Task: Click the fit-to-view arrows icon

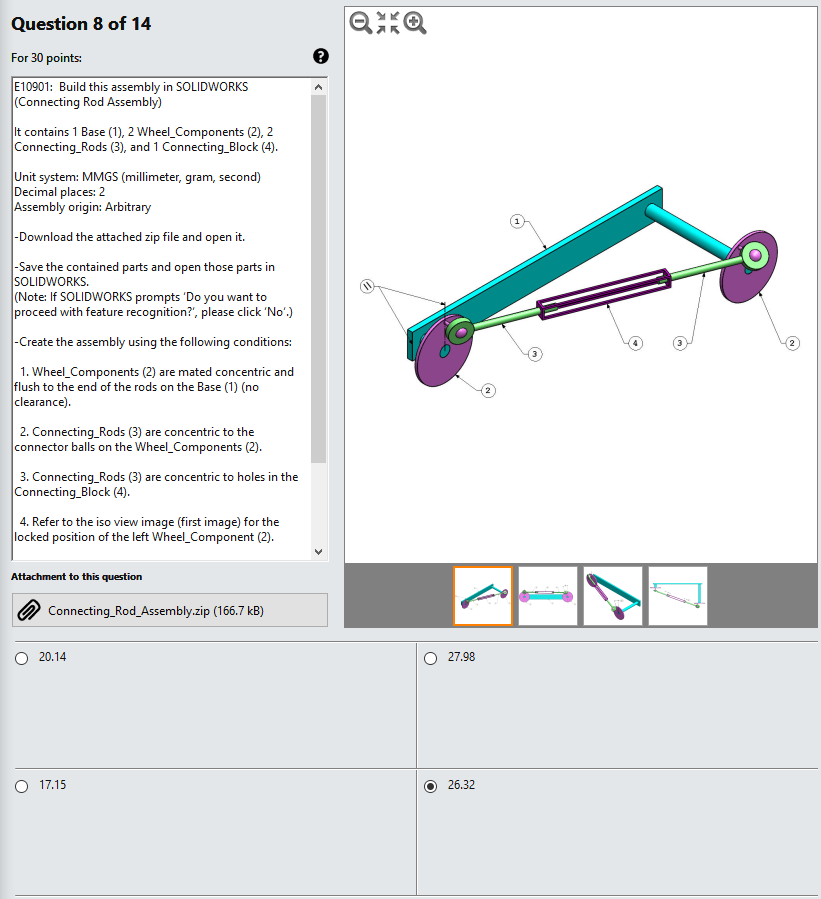Action: coord(387,23)
